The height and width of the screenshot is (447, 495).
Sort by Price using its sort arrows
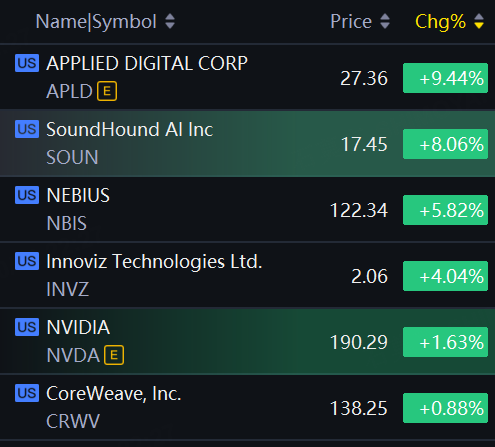point(385,21)
